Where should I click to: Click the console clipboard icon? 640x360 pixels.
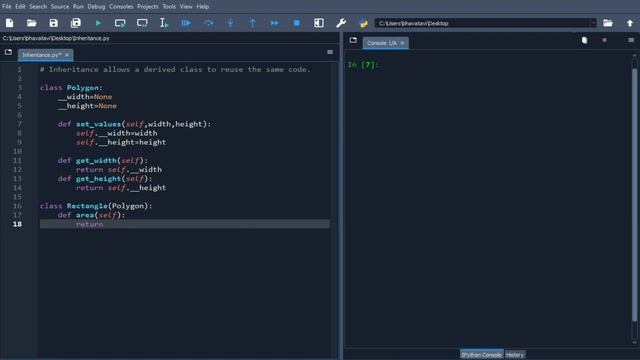pos(584,40)
